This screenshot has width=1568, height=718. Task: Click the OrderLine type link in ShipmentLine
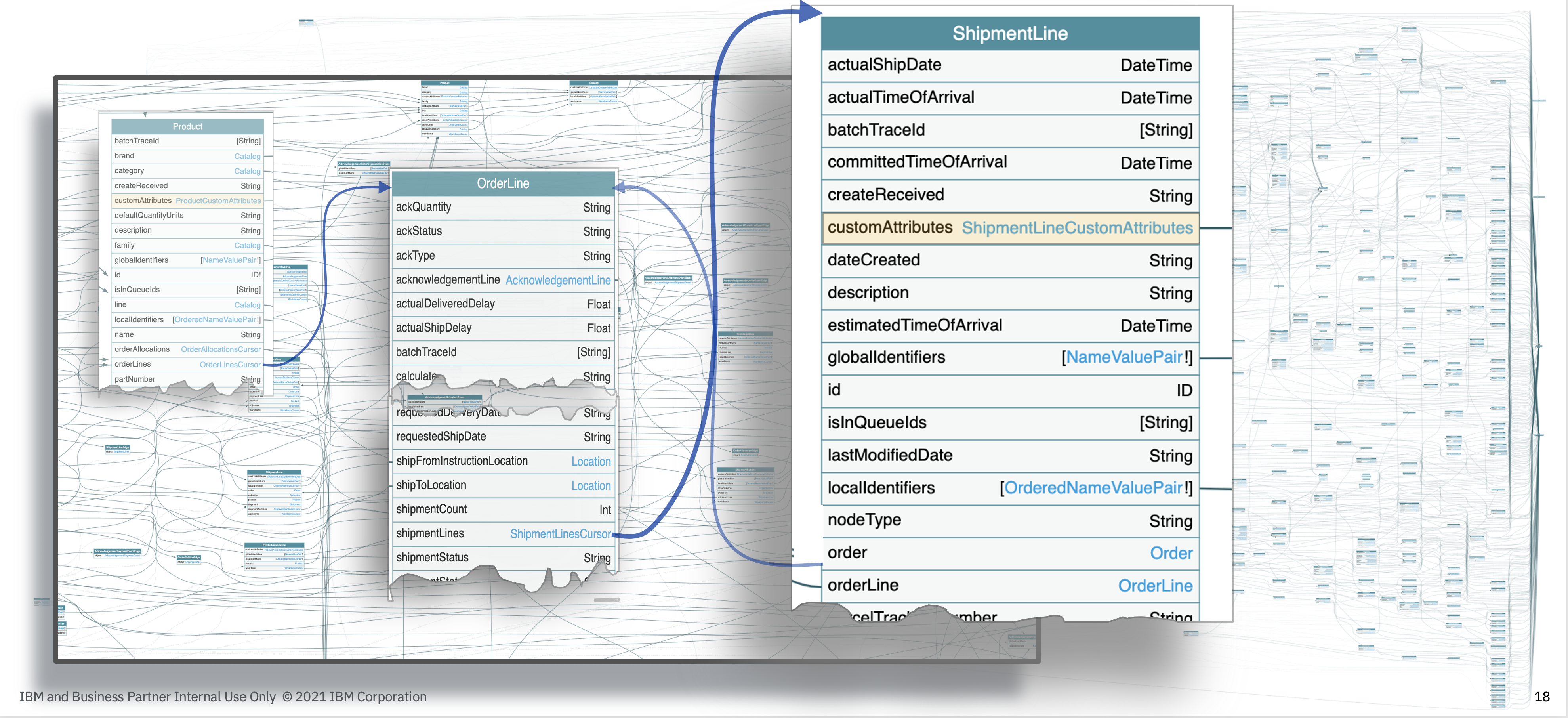point(1155,585)
